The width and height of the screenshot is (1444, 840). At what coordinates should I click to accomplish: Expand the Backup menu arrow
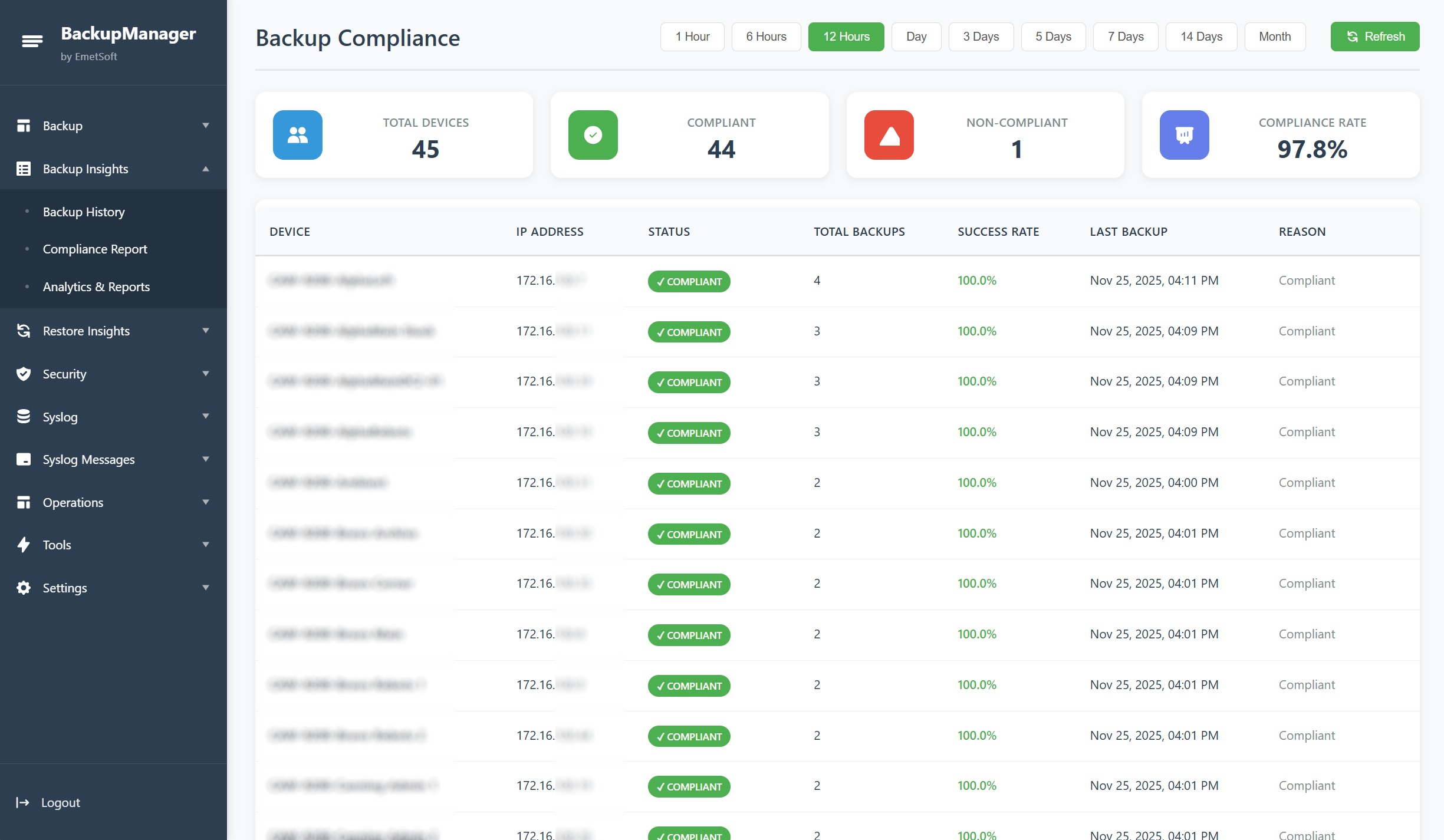coord(206,126)
